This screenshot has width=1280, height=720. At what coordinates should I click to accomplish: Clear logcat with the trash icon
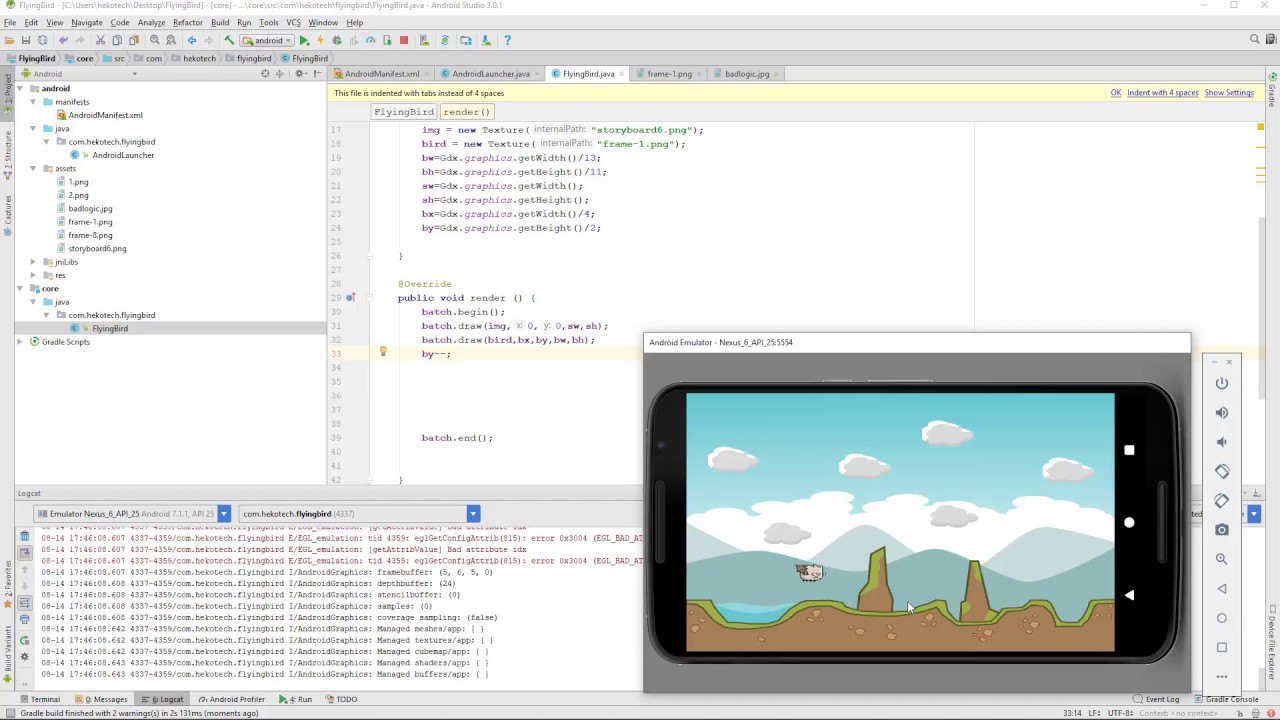(25, 537)
